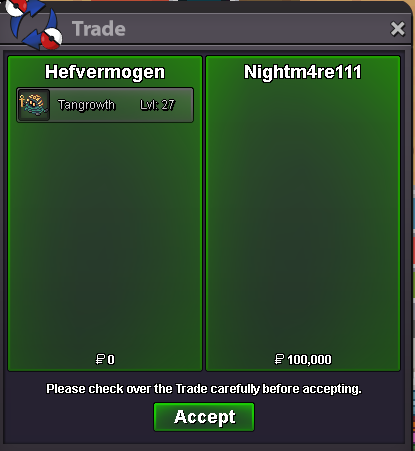The width and height of the screenshot is (415, 451).
Task: Select the Tangrowth name text
Action: [x=86, y=105]
